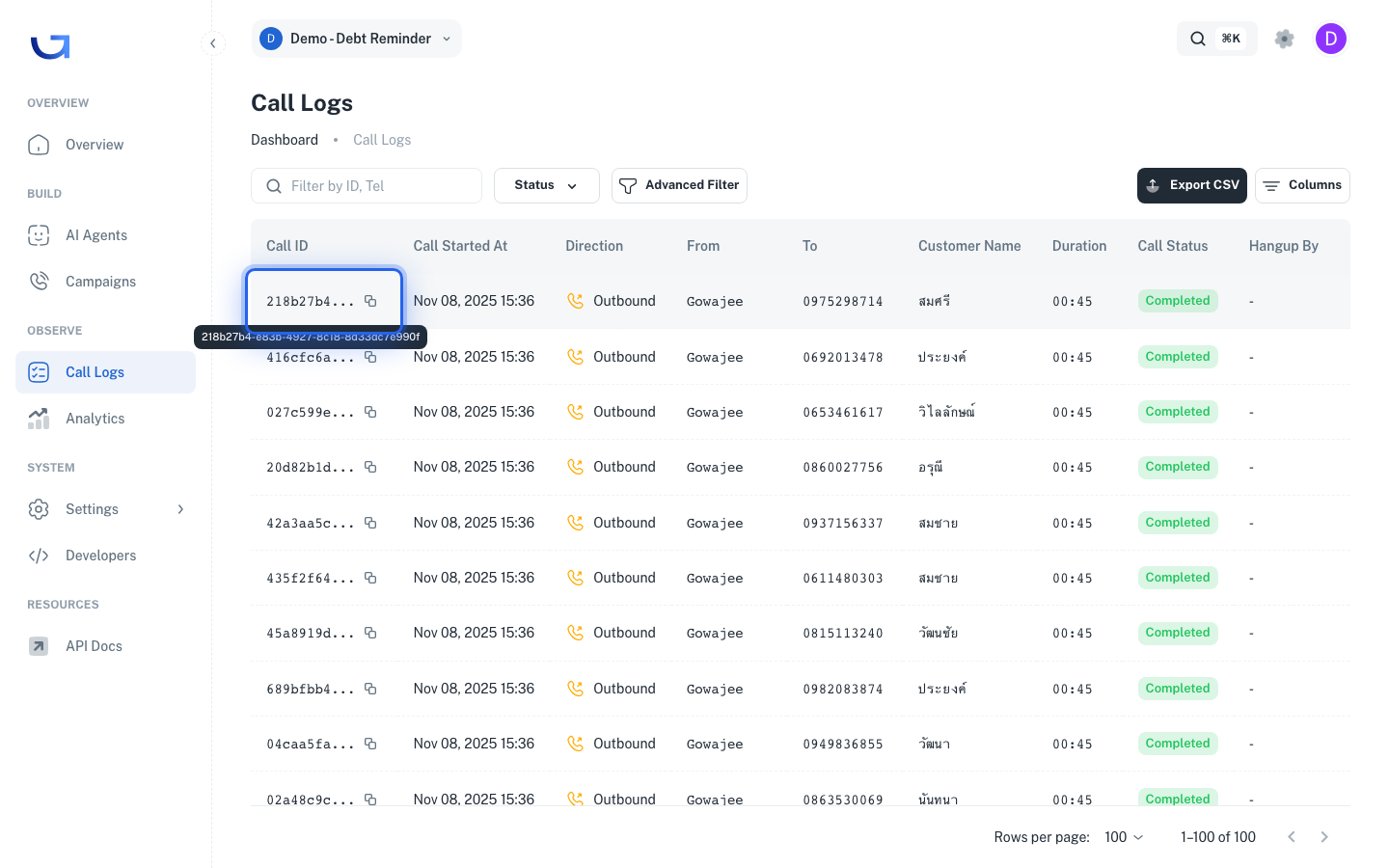Click Customer Name column header
Image resolution: width=1389 pixels, height=868 pixels.
point(969,246)
